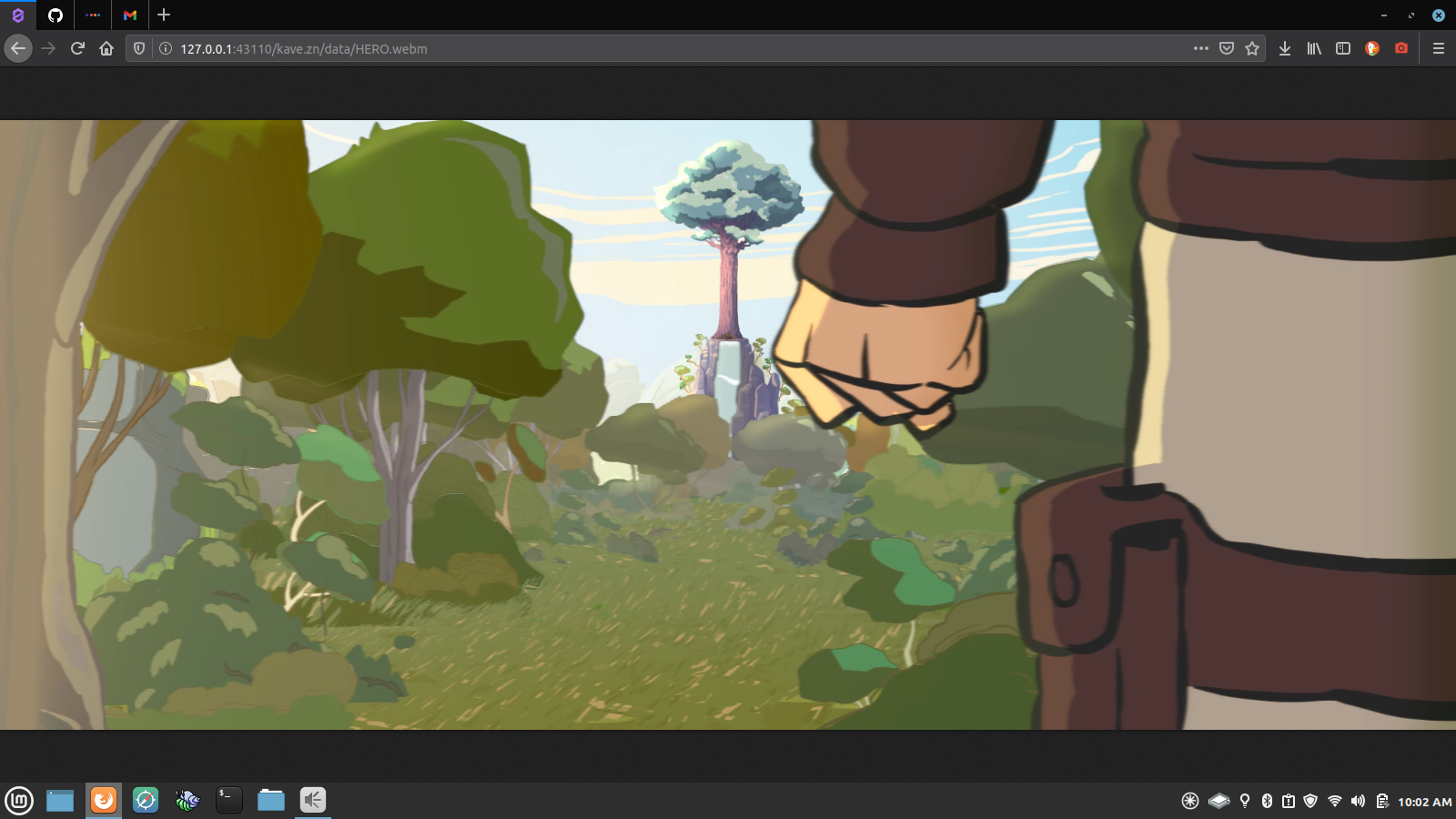
Task: Switch to the Gmail pinned tab
Action: point(129,15)
